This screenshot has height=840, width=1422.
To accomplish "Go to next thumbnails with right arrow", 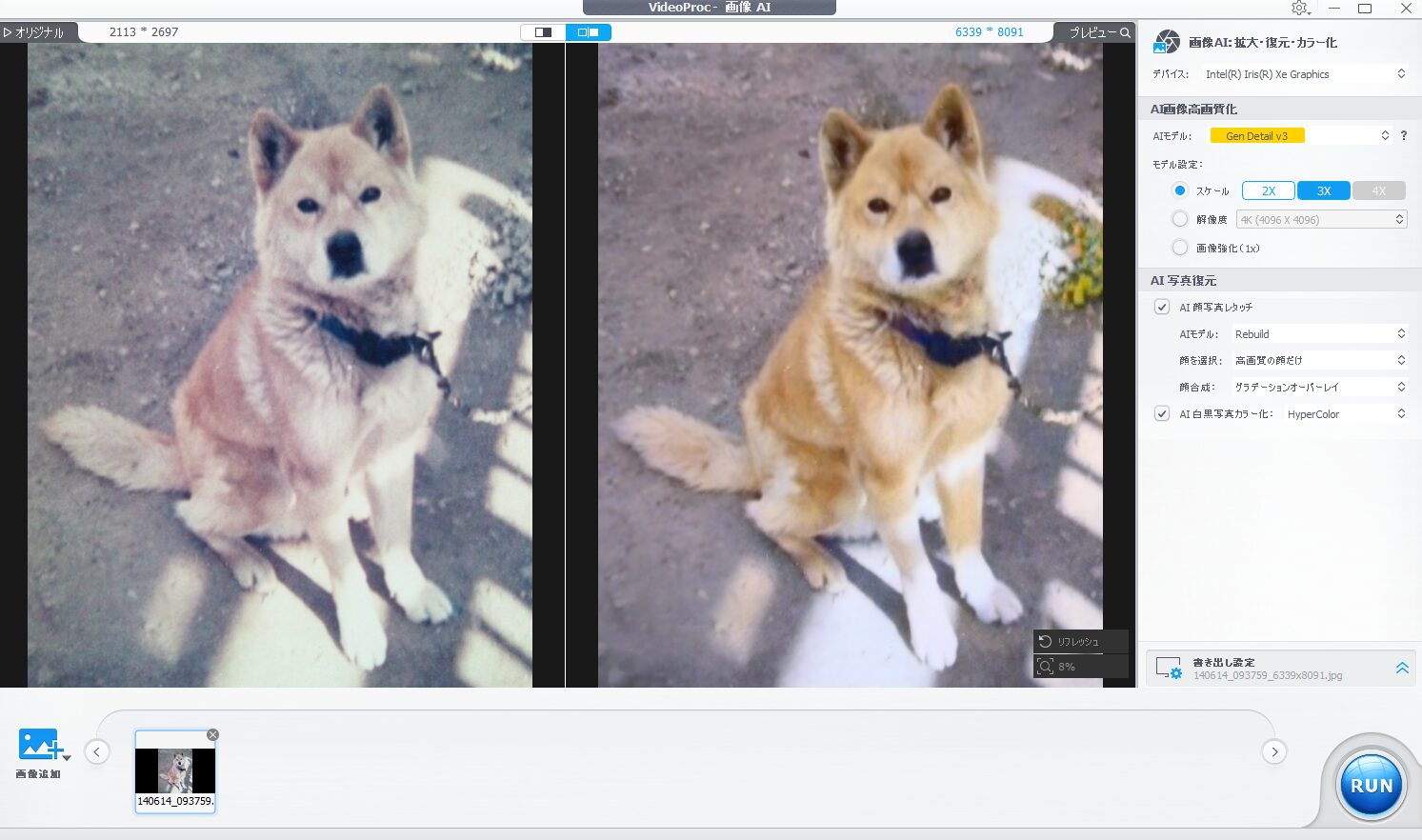I will 1274,752.
